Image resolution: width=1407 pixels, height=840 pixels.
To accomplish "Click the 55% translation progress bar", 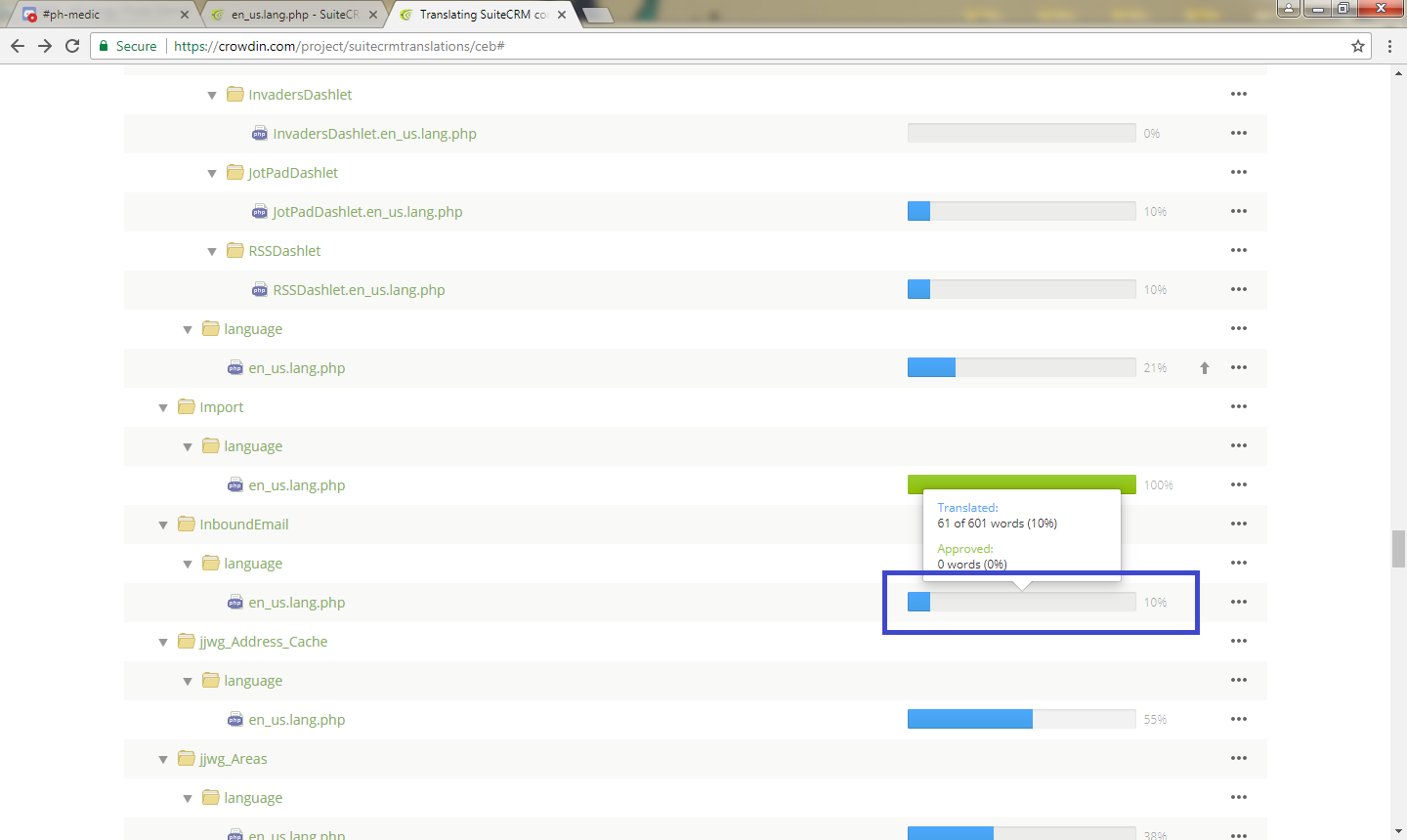I will click(1022, 719).
